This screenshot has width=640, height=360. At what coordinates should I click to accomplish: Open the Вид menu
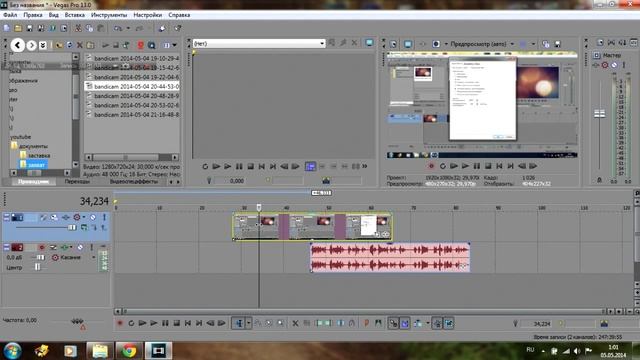point(53,15)
